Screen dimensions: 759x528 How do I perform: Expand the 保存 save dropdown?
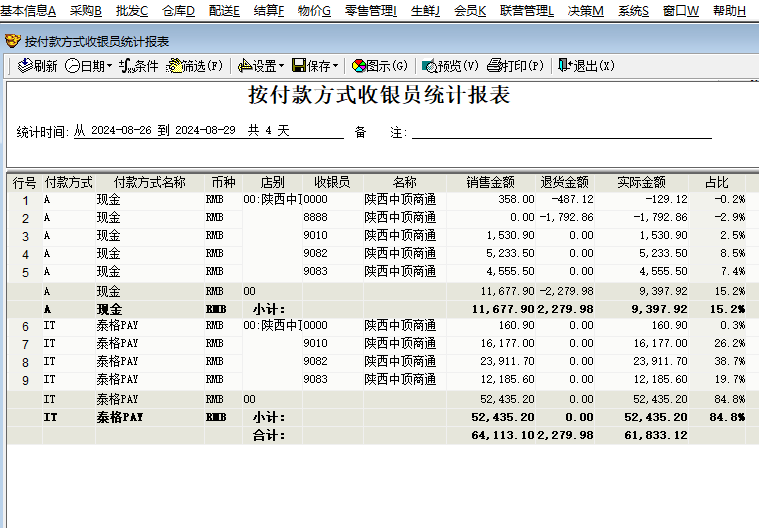[x=335, y=66]
